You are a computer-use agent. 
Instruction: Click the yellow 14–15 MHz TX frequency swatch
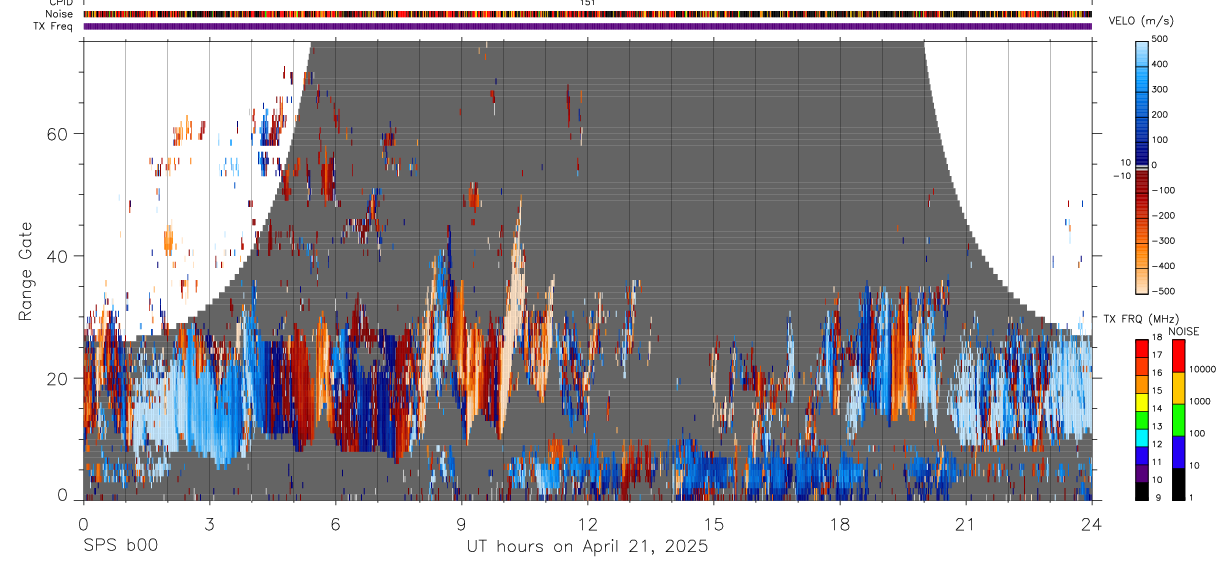pos(1141,403)
